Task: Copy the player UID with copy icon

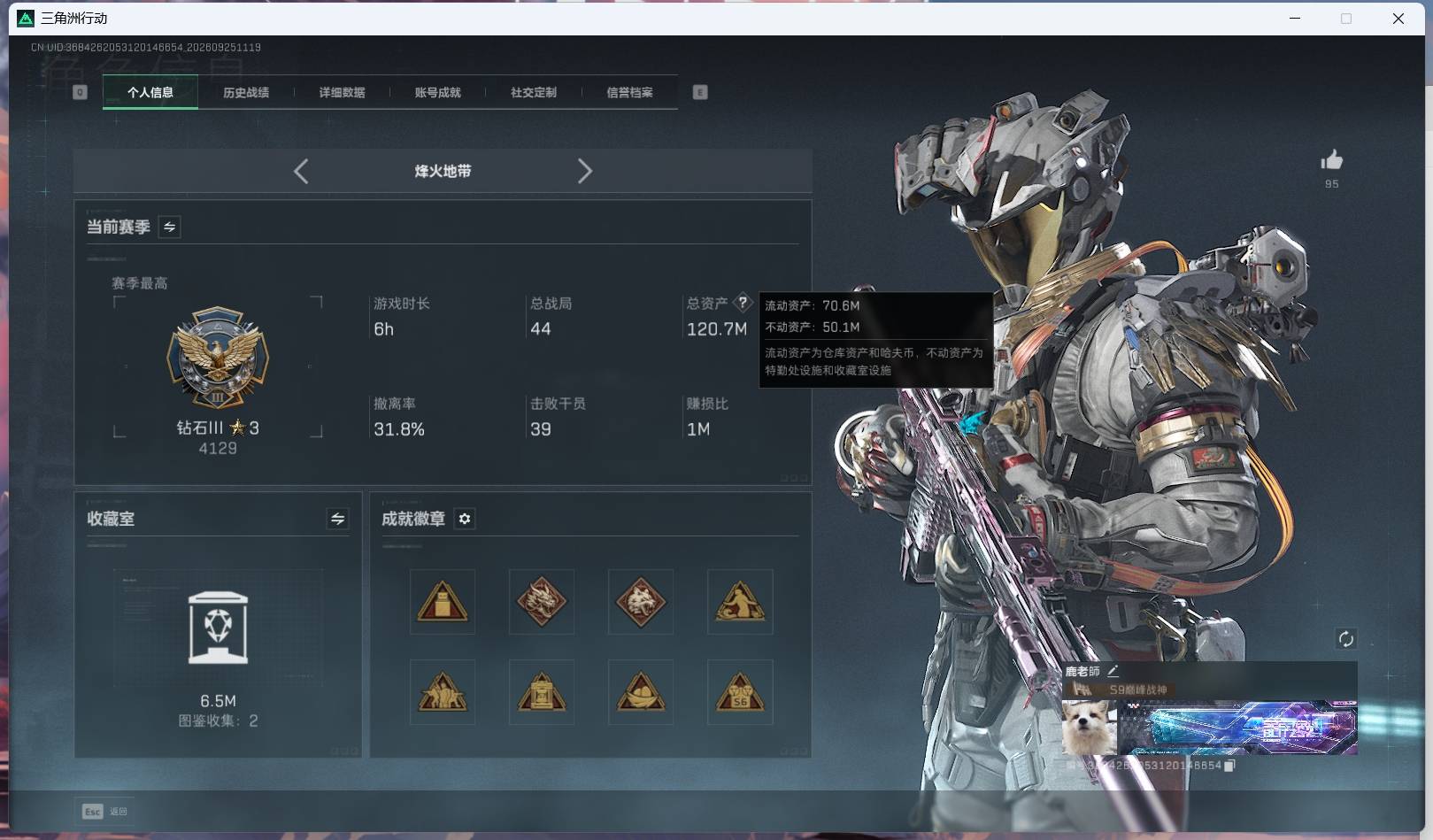Action: [x=1229, y=766]
